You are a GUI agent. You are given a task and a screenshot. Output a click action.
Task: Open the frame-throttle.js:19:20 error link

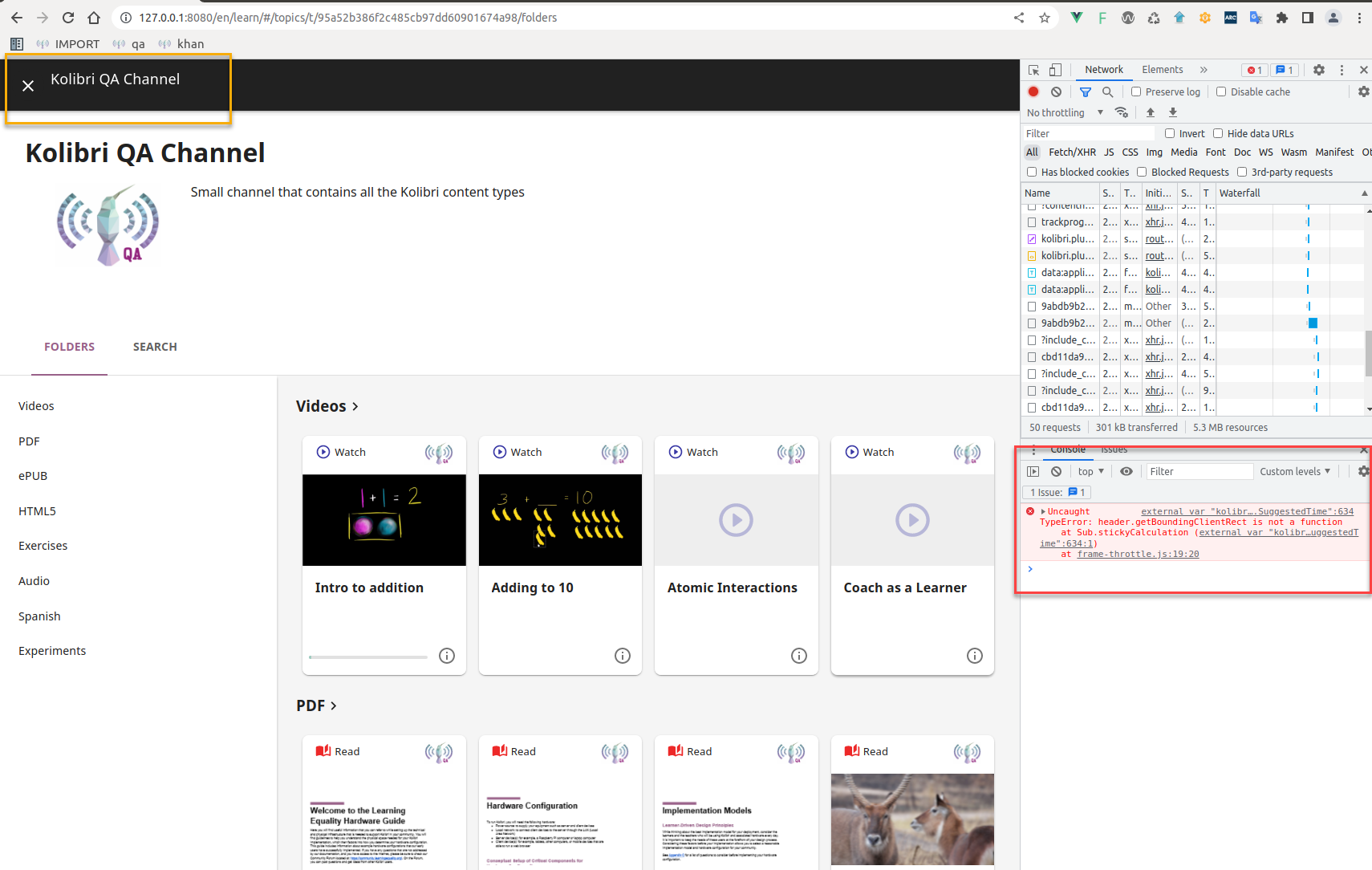(x=1138, y=554)
